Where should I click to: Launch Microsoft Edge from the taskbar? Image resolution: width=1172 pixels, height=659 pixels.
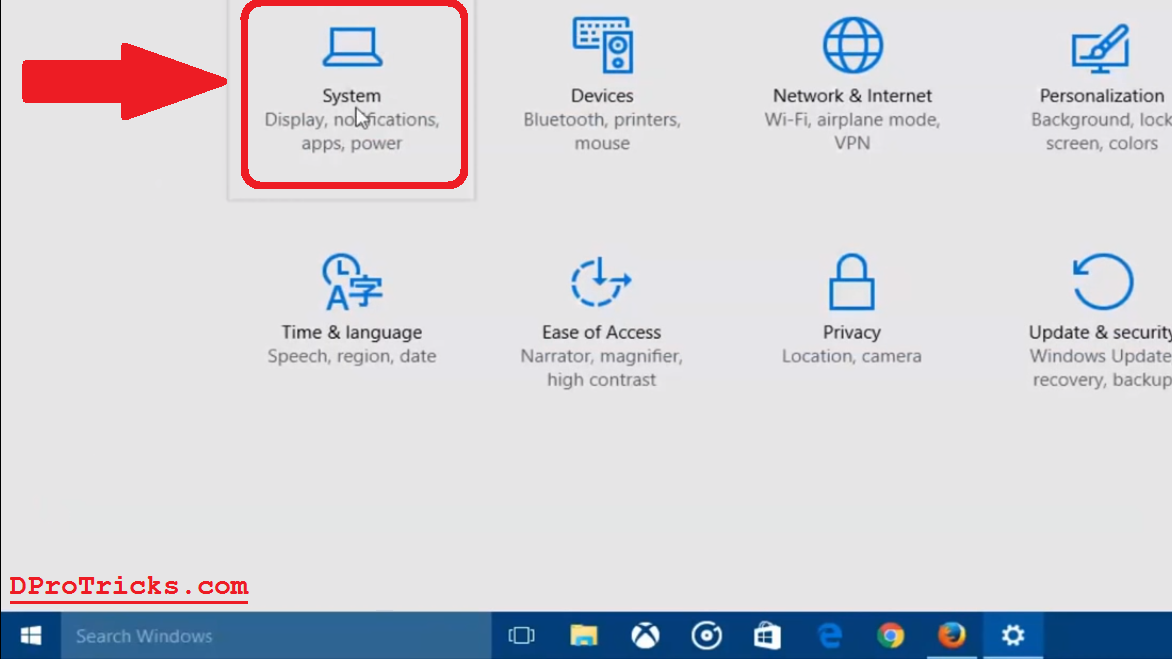point(829,636)
